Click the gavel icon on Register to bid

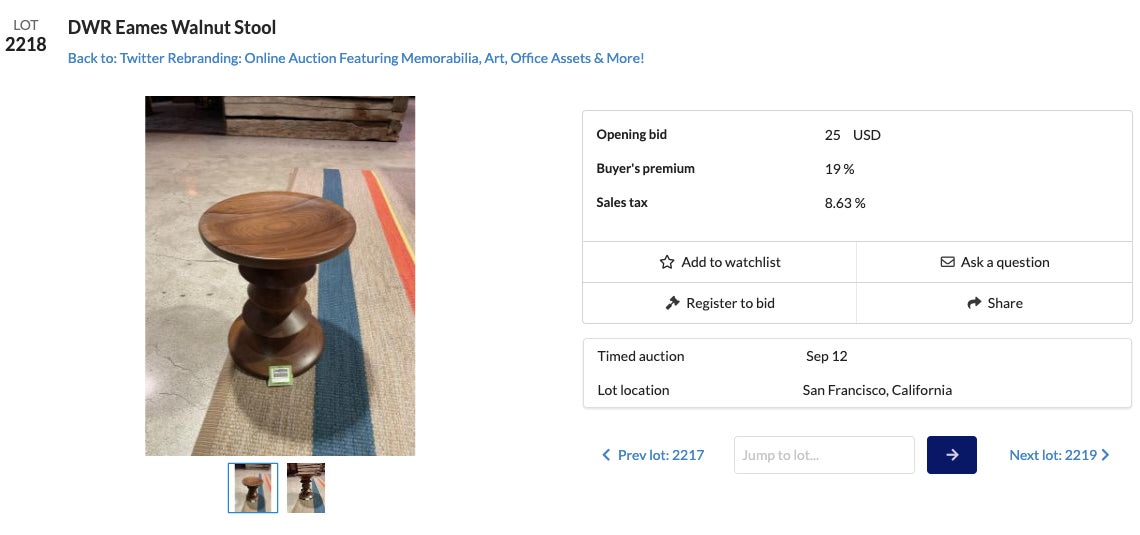tap(672, 303)
